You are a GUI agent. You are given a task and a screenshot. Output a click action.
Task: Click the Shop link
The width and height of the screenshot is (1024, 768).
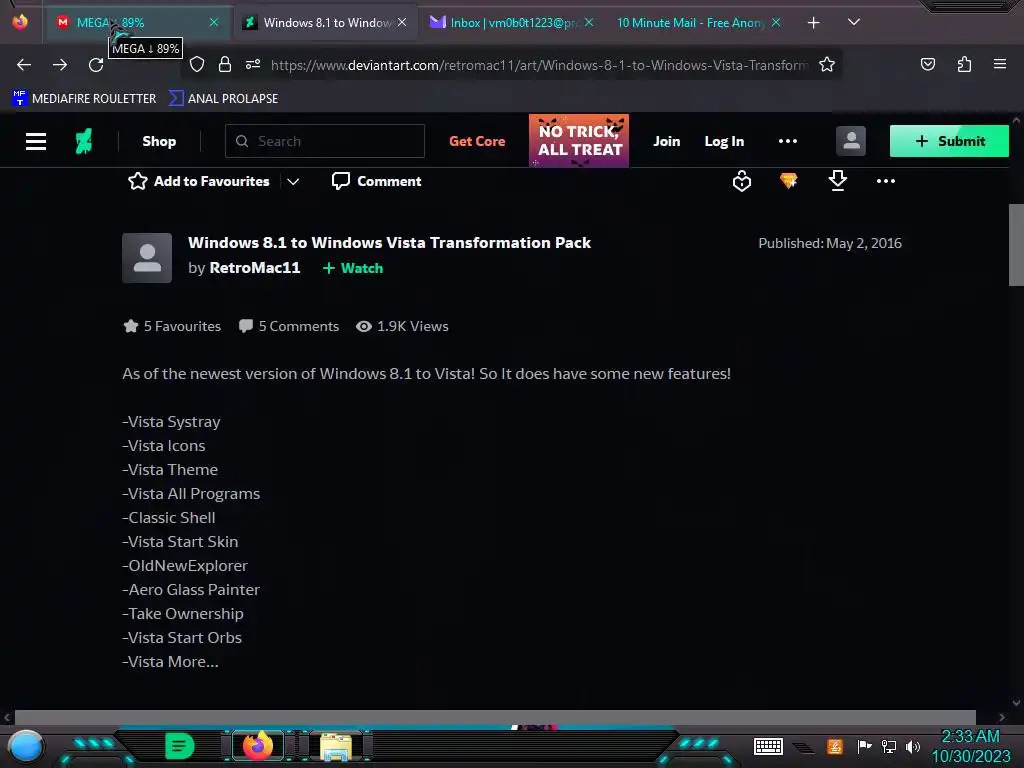point(159,141)
